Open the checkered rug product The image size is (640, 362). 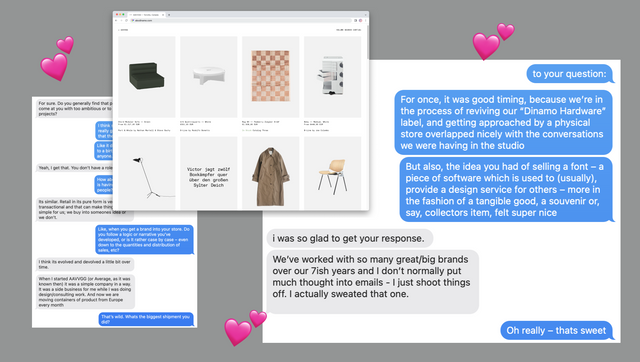[x=271, y=77]
